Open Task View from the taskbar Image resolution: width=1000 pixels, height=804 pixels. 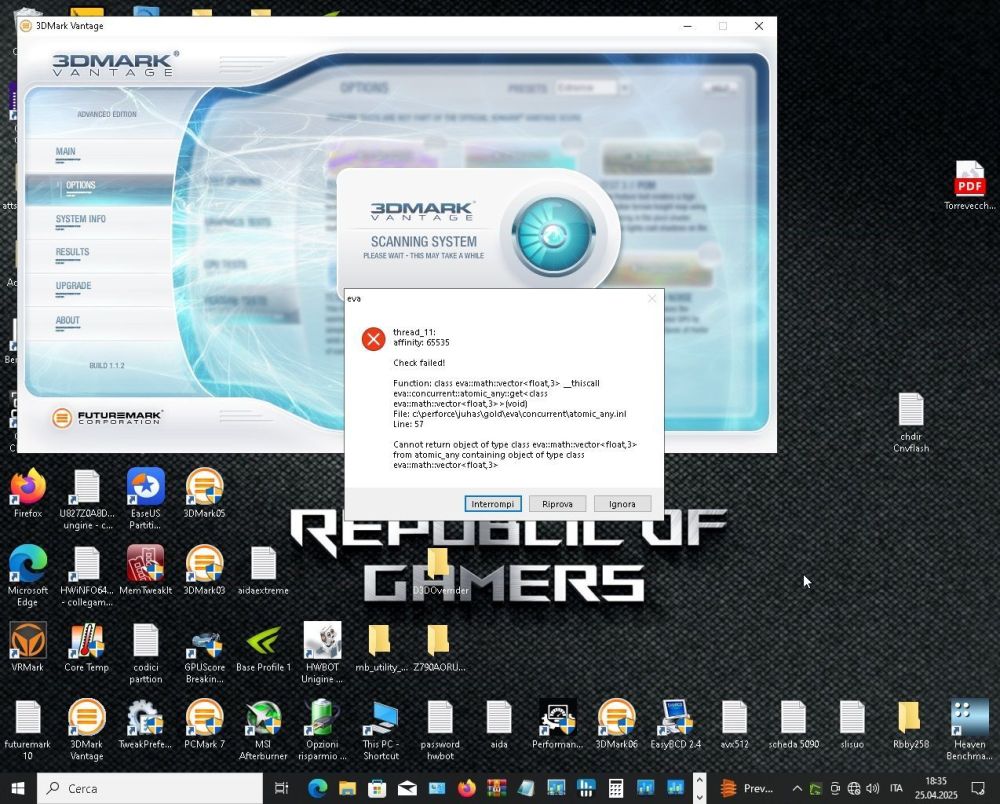[281, 789]
